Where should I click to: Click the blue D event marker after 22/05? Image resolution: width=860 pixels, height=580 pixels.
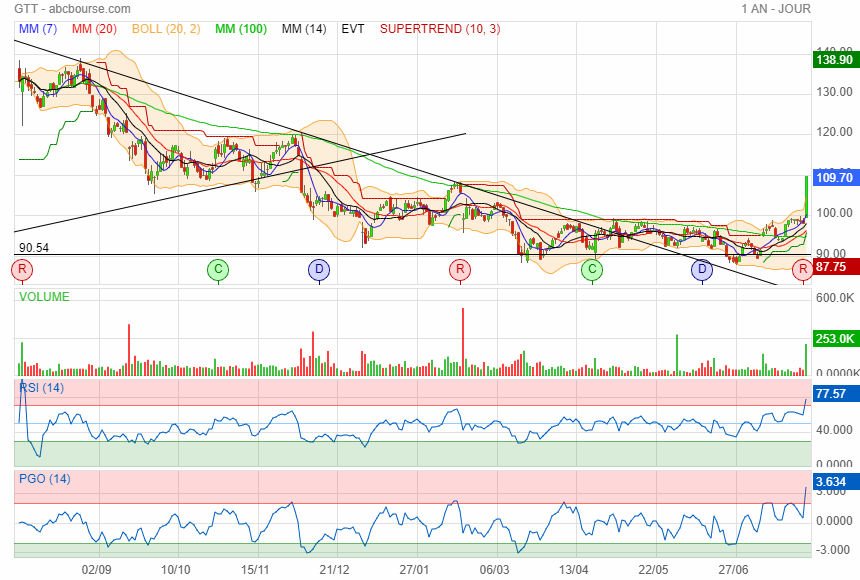(702, 269)
